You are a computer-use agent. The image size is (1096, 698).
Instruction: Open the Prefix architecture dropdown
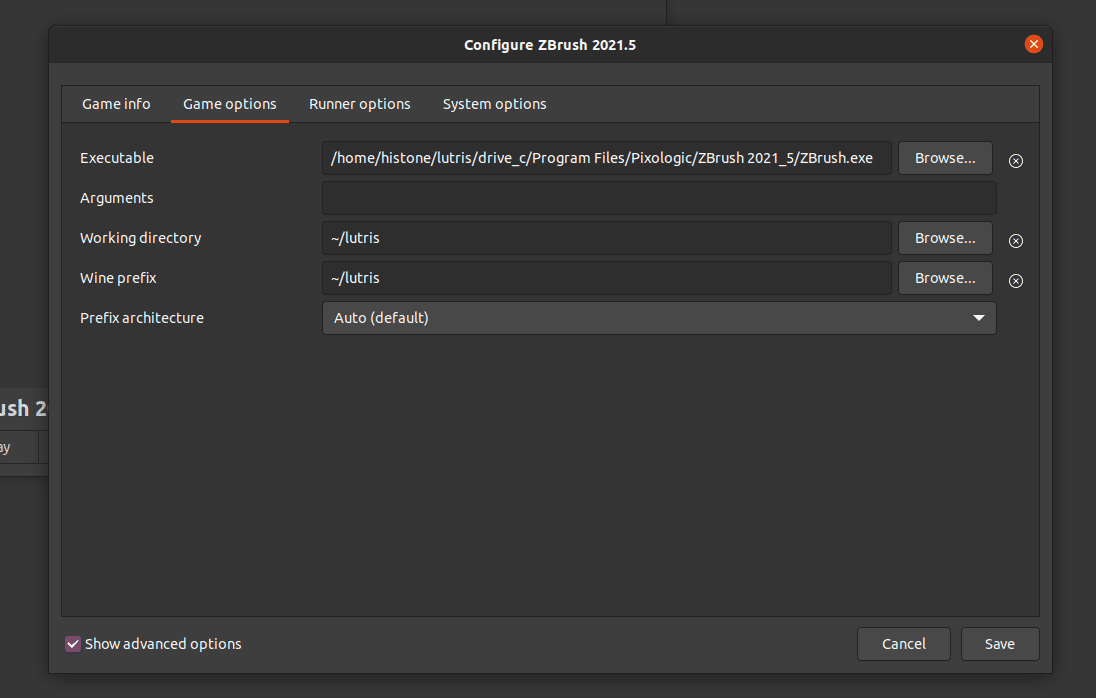click(659, 318)
